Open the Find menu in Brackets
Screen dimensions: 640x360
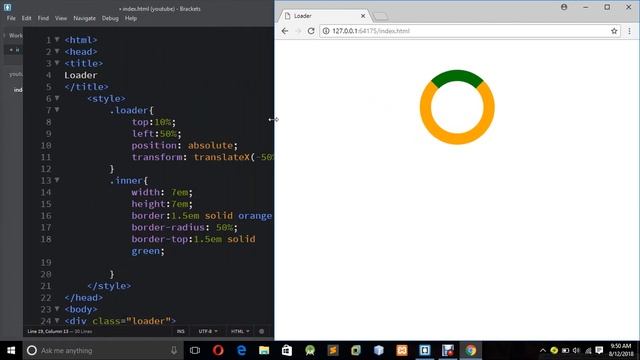43,18
